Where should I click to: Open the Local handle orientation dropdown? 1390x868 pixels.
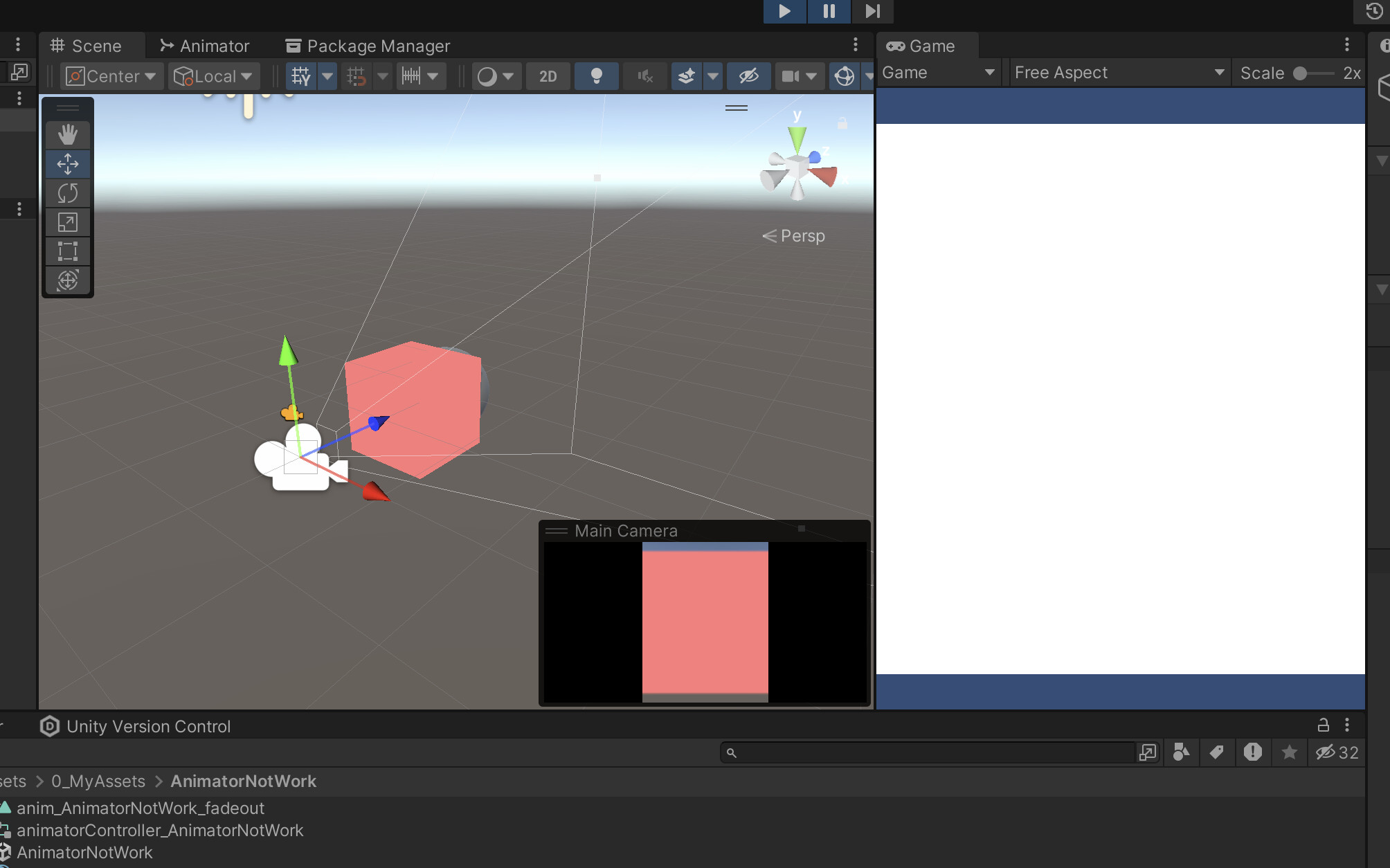213,76
